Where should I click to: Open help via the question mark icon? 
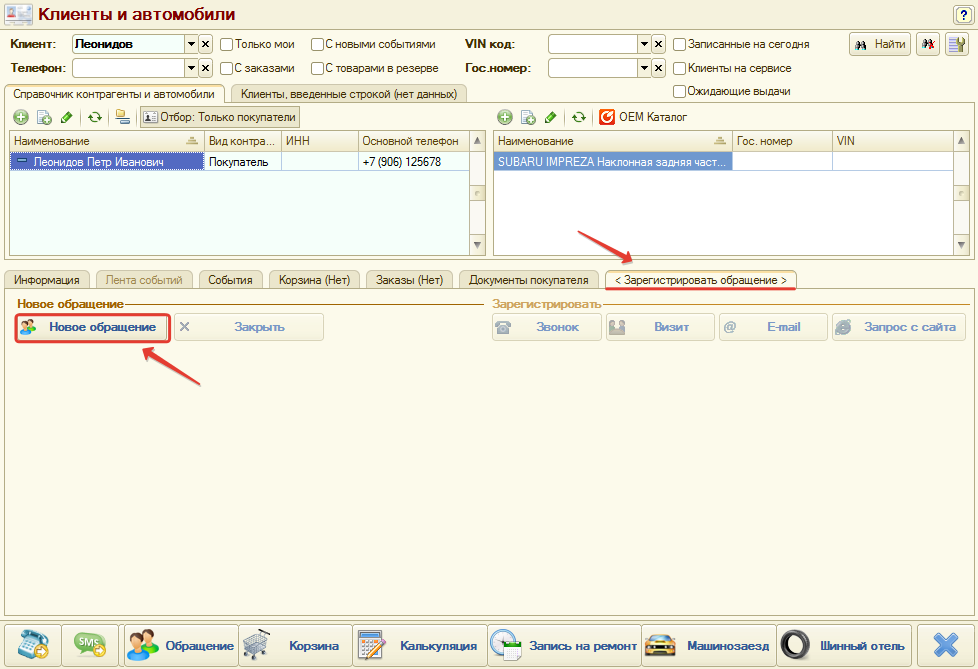[x=962, y=14]
